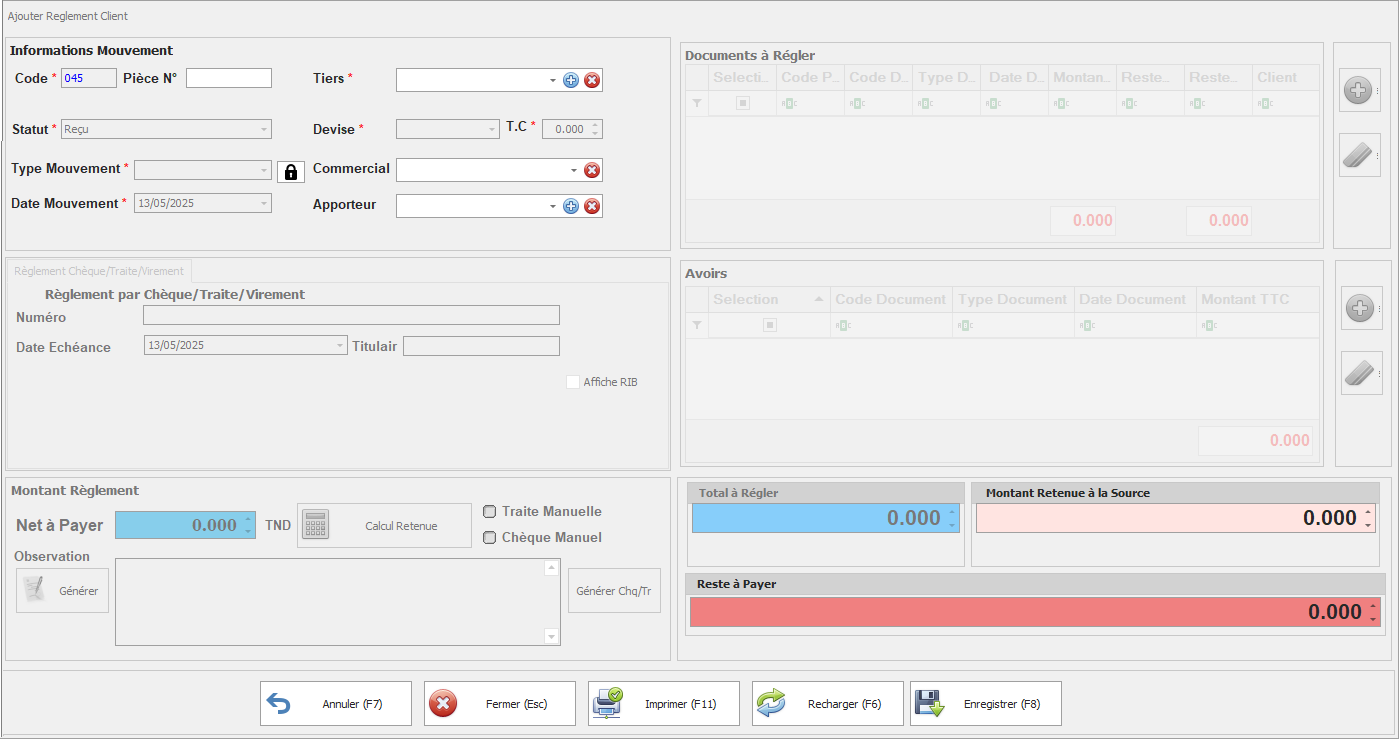Screen dimensions: 1400x742
Task: Check the Chèque Manuel checkbox
Action: [489, 537]
